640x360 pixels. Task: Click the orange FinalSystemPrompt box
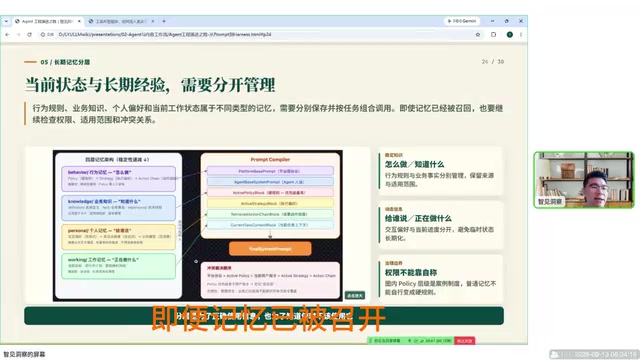click(270, 249)
